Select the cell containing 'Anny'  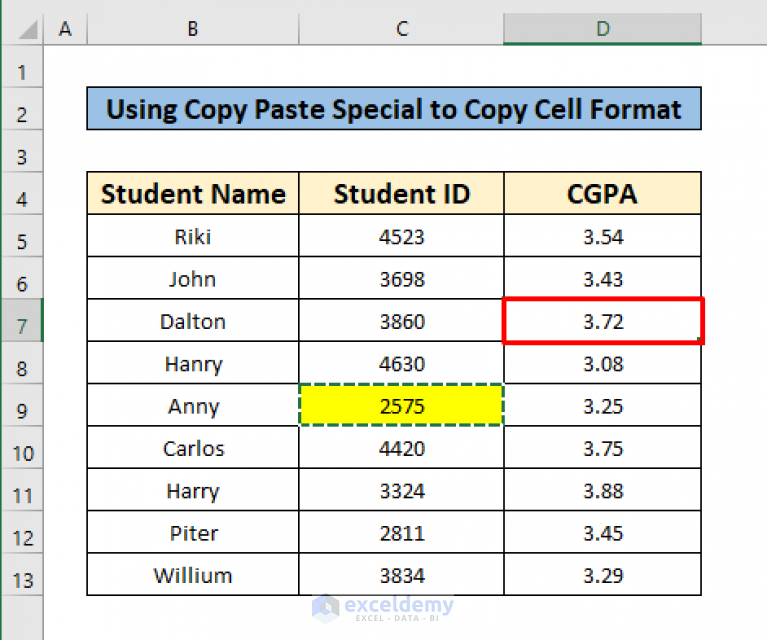click(193, 405)
